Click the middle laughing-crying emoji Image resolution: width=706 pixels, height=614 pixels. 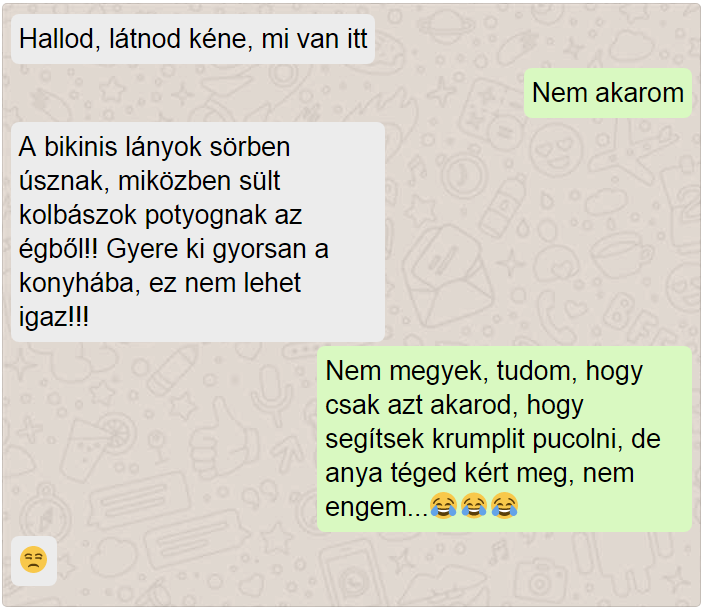pos(474,506)
